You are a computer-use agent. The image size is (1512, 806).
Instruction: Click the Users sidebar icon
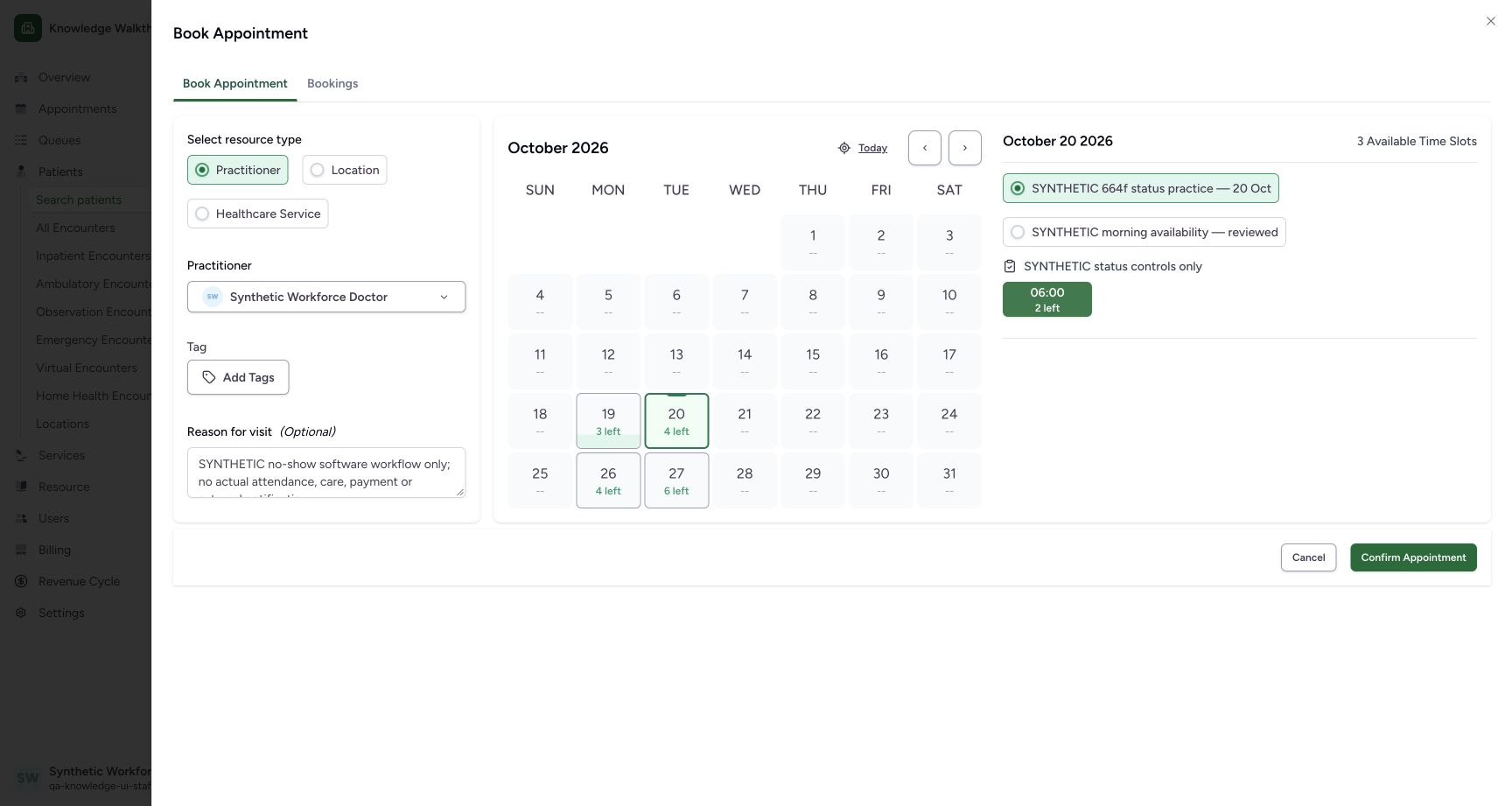click(x=21, y=518)
